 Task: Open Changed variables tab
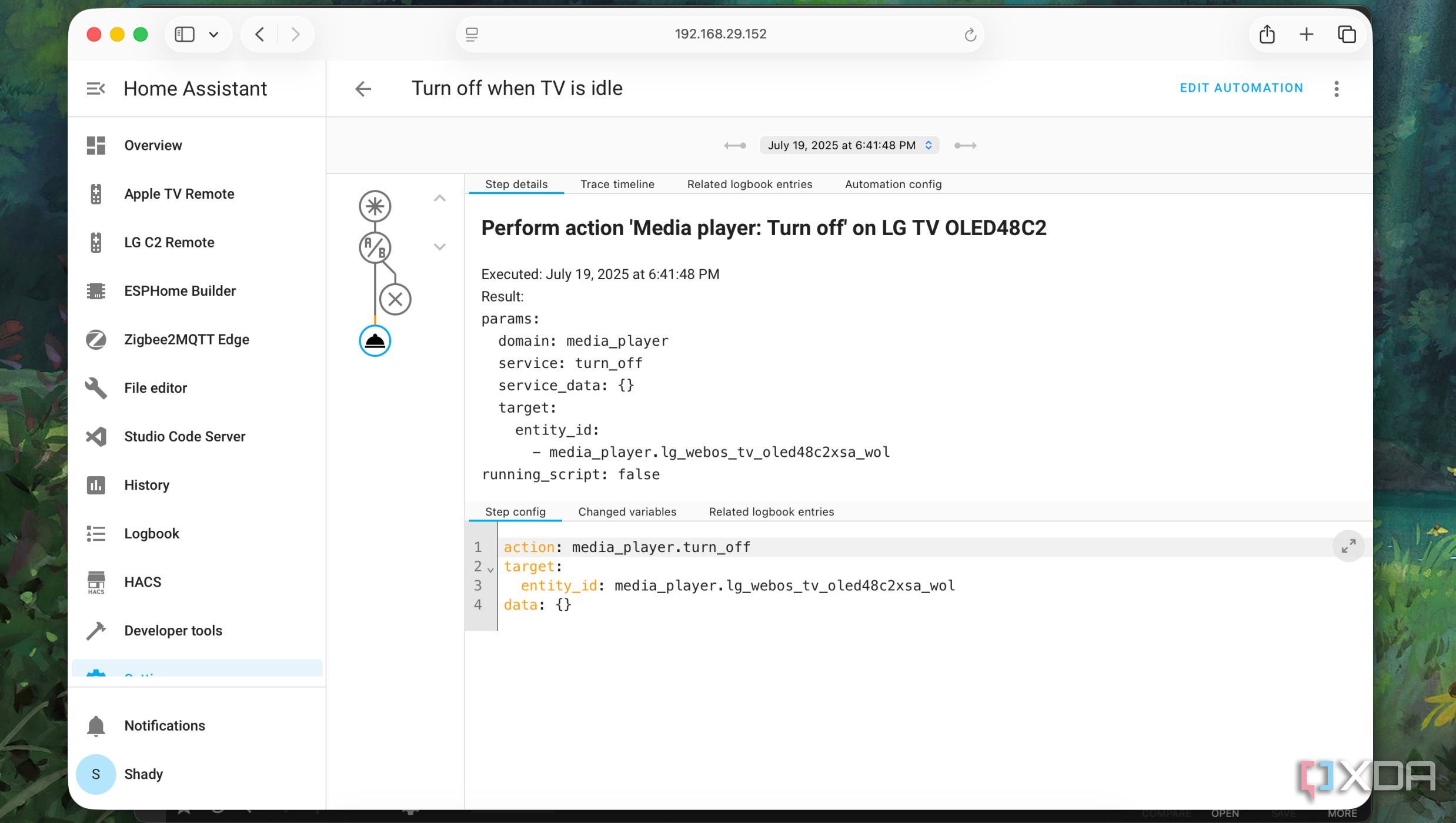pyautogui.click(x=627, y=511)
